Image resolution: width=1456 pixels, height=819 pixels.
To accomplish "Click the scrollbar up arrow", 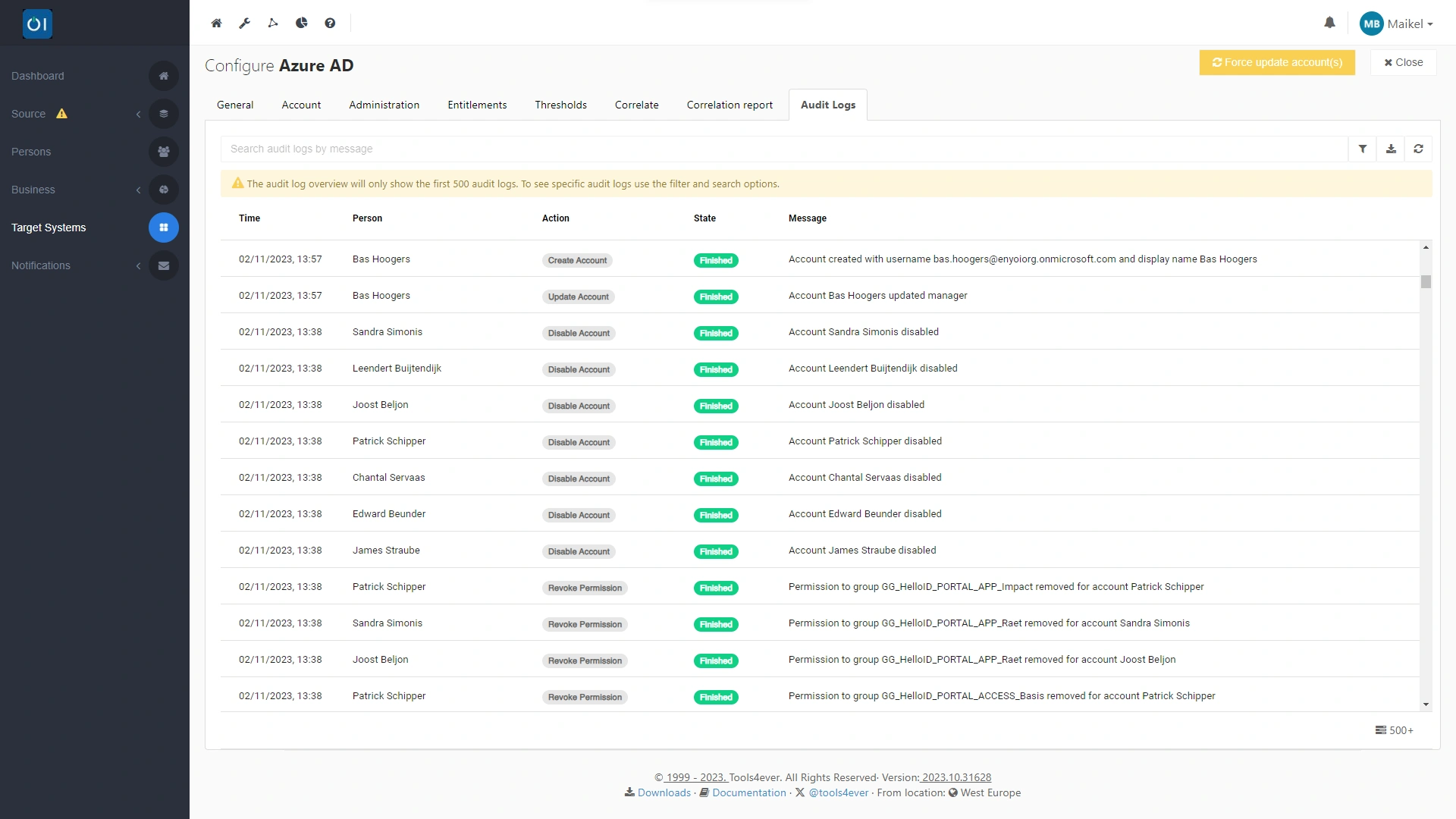I will [1426, 247].
